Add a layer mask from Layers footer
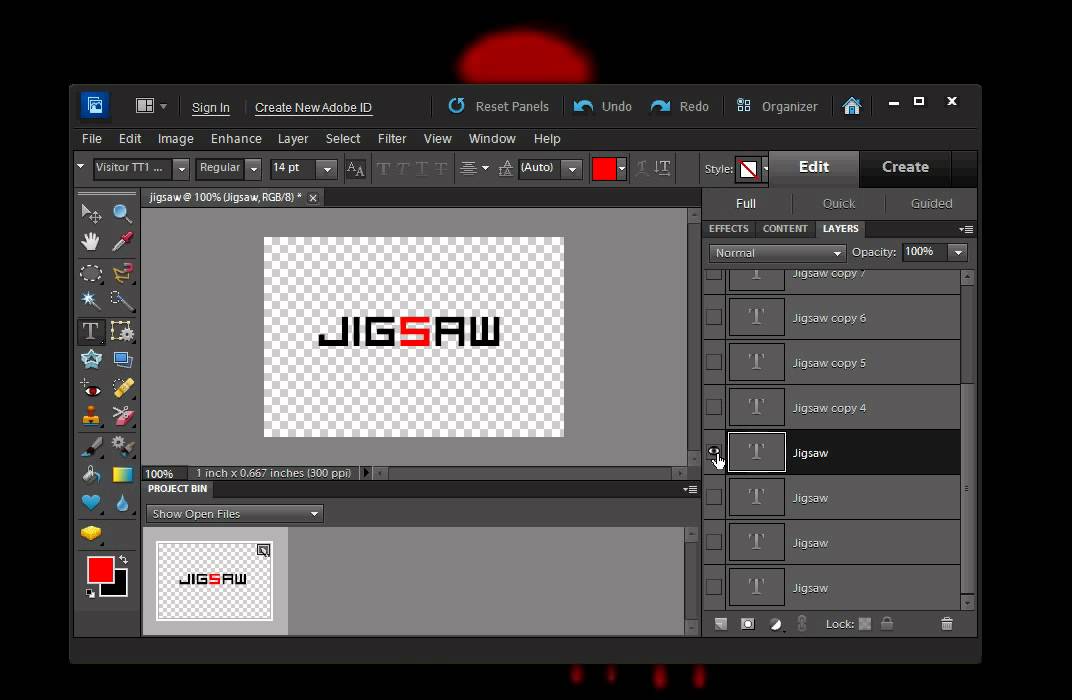 tap(748, 623)
